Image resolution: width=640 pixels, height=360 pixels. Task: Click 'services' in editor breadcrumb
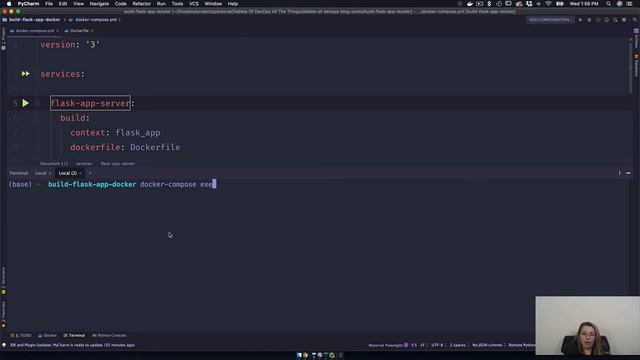pyautogui.click(x=84, y=164)
